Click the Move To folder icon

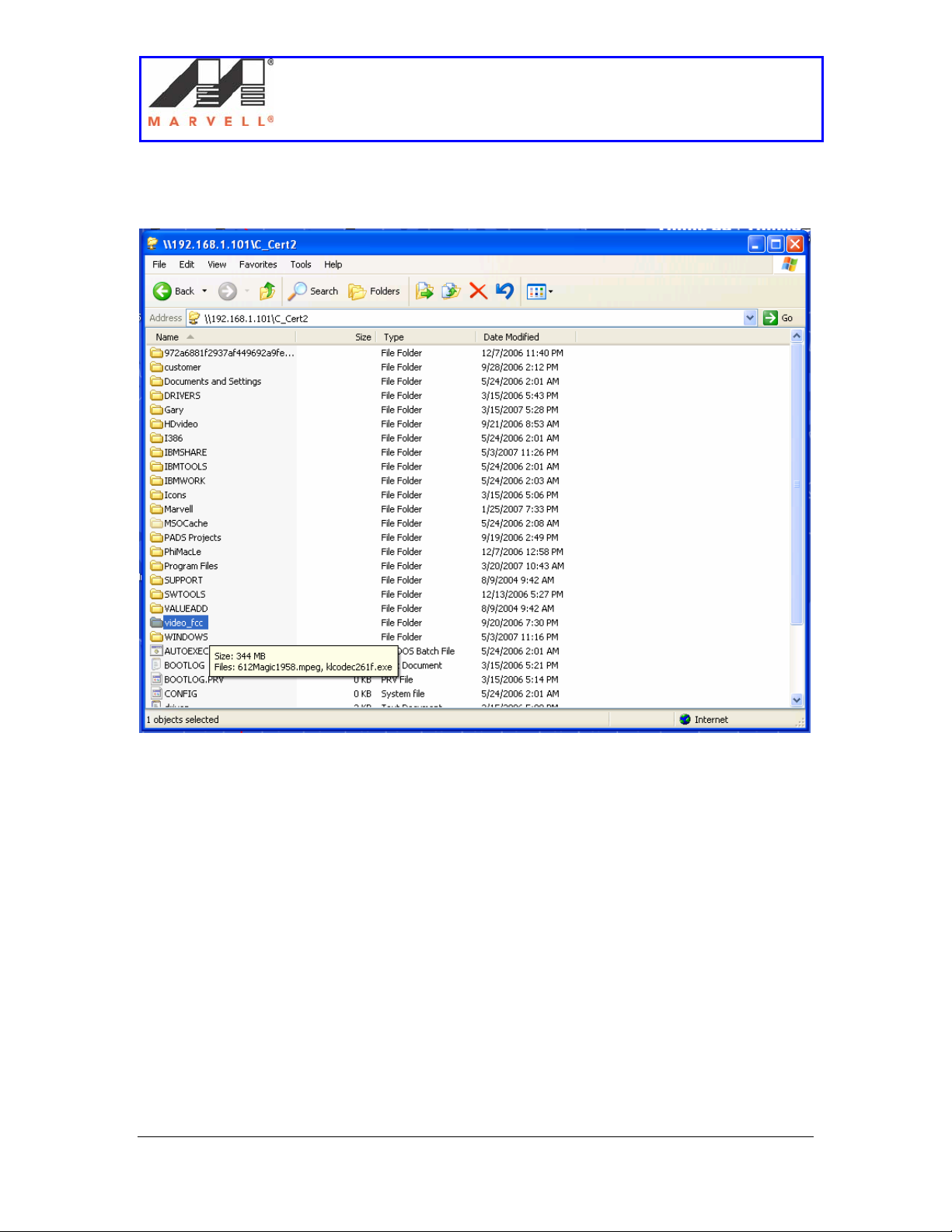[424, 291]
